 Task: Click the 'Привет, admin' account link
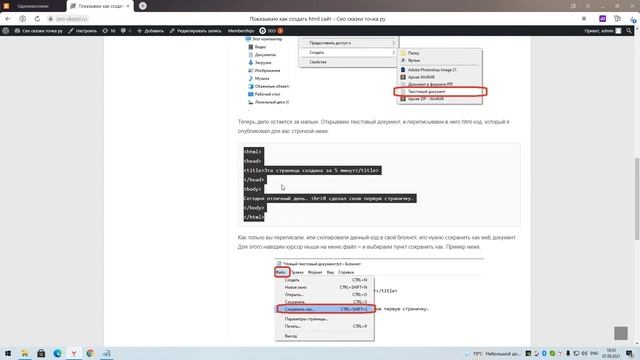[x=602, y=31]
